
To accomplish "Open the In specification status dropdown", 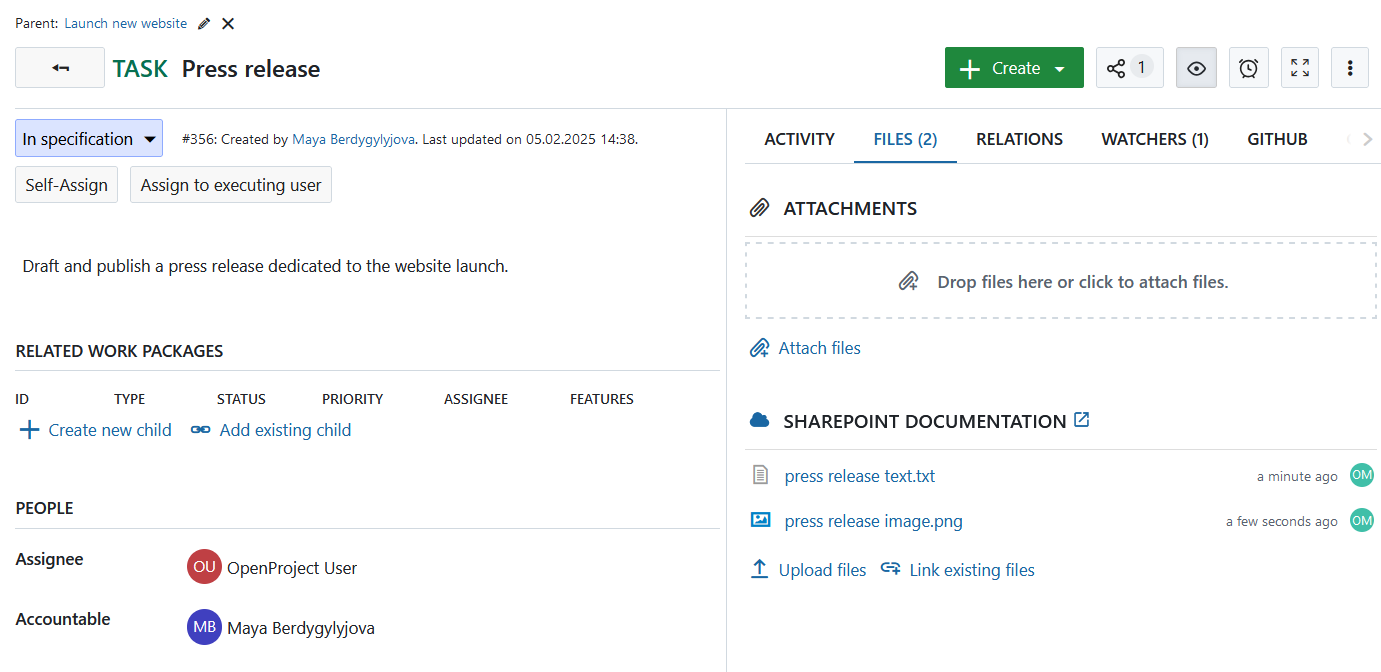I will (x=89, y=139).
